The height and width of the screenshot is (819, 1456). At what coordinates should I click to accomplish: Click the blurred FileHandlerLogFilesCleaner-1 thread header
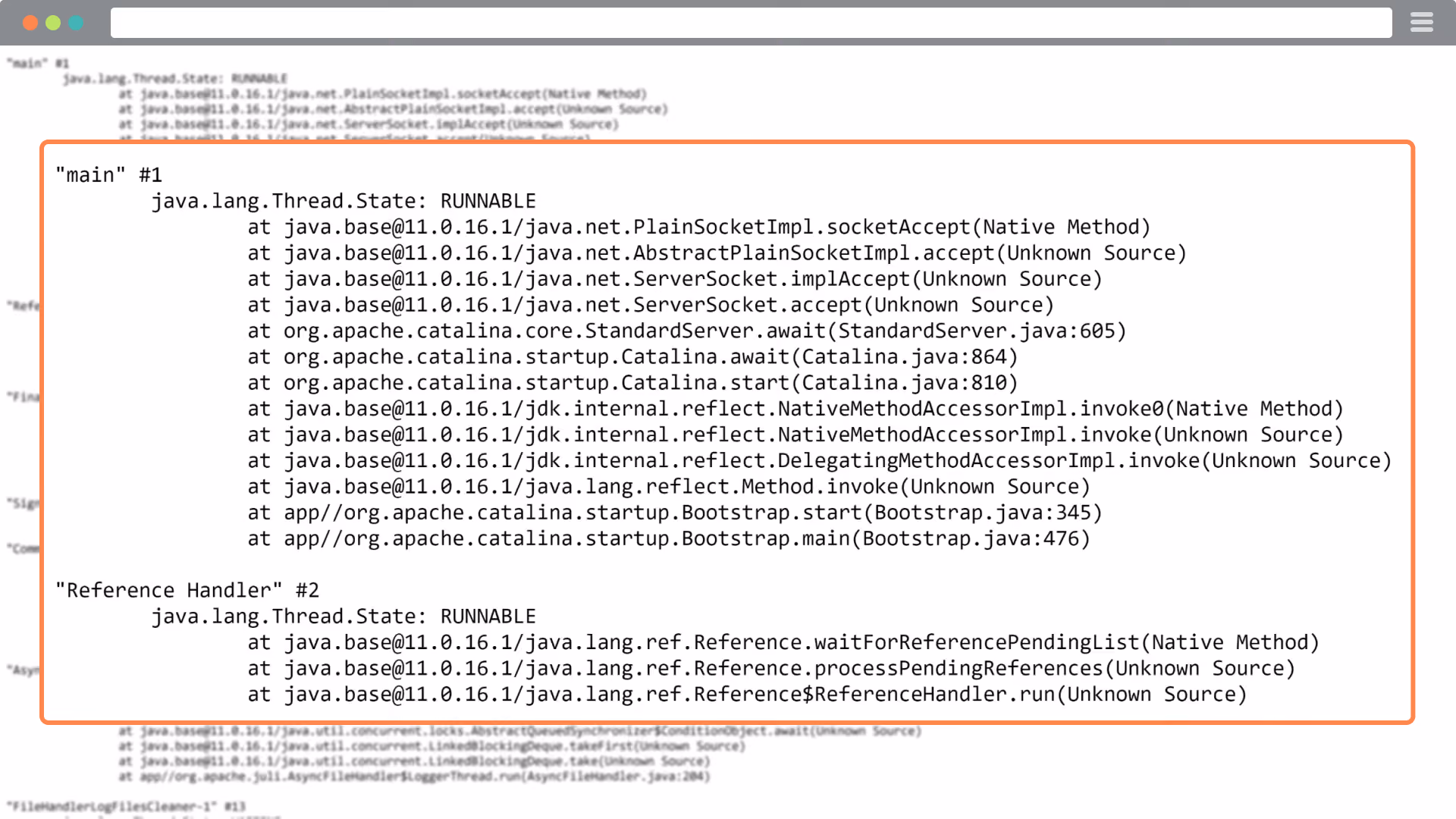[x=127, y=806]
